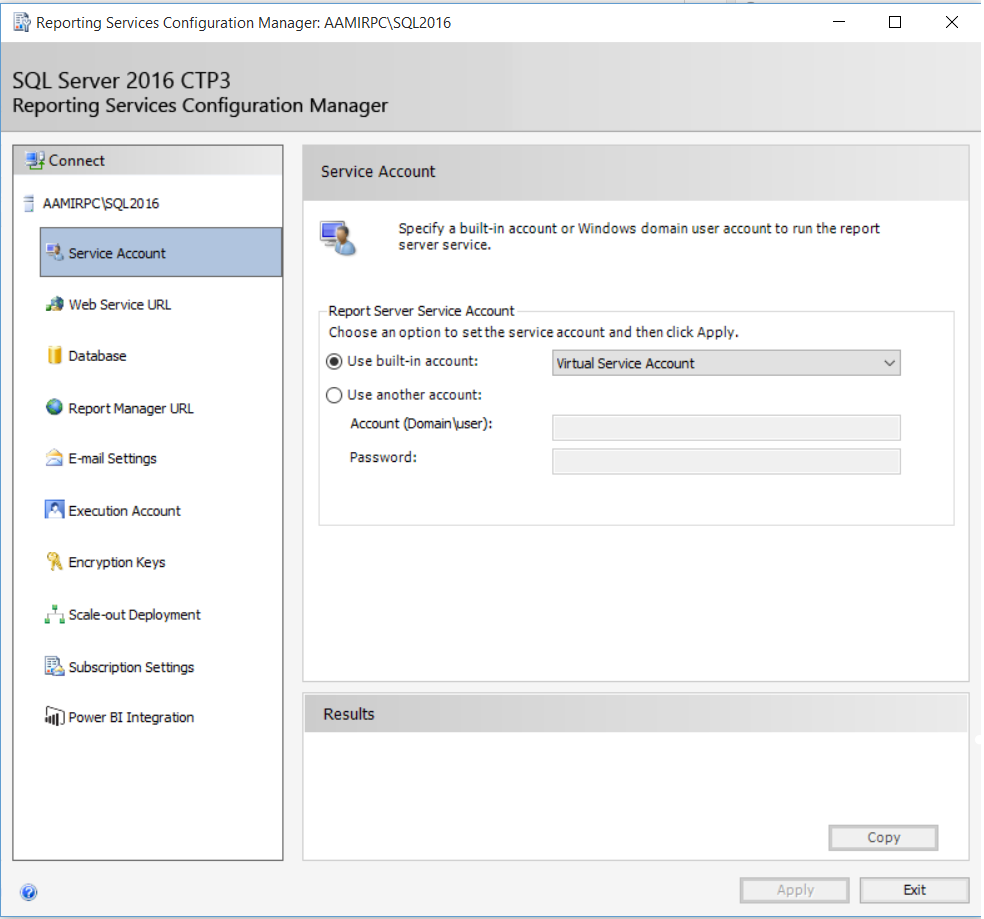
Task: Select the Use another account radio button
Action: [334, 395]
